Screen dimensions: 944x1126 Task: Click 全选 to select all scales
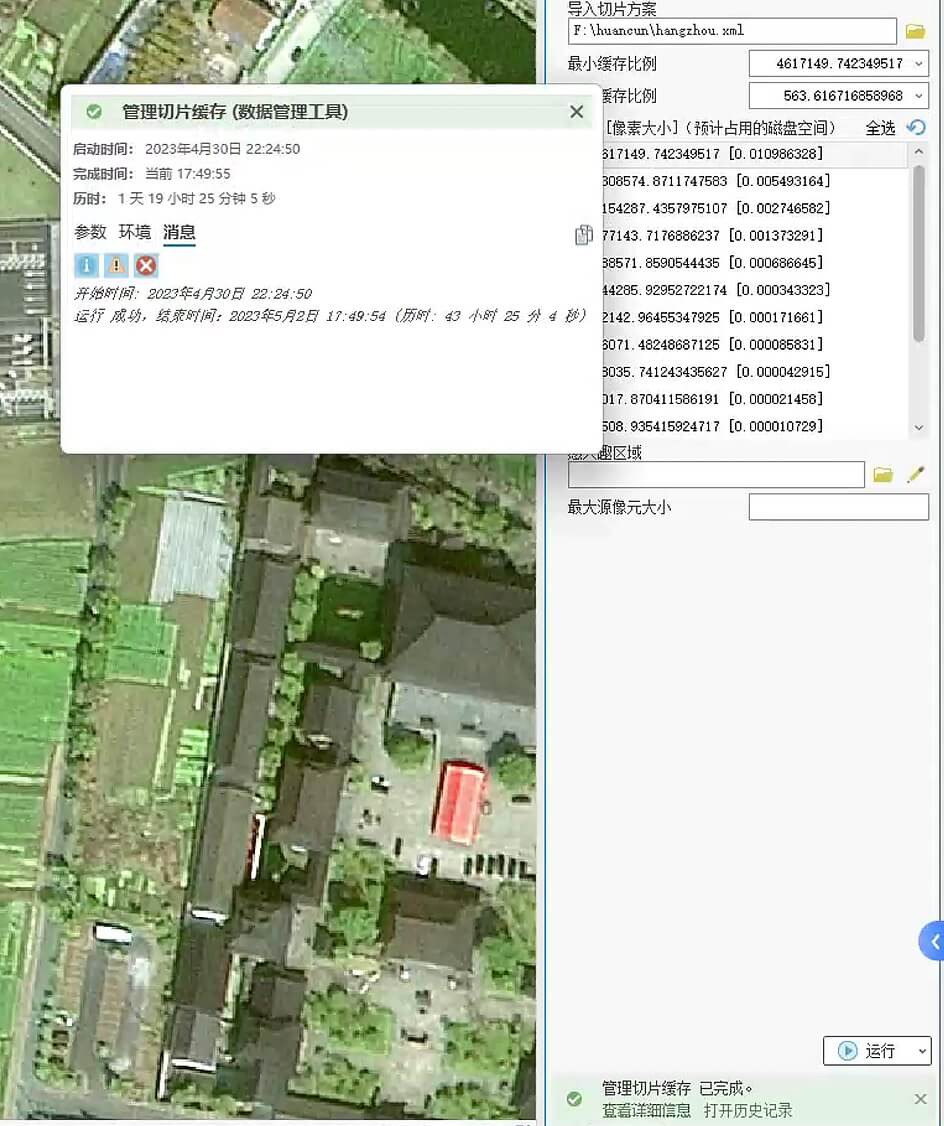[x=880, y=128]
